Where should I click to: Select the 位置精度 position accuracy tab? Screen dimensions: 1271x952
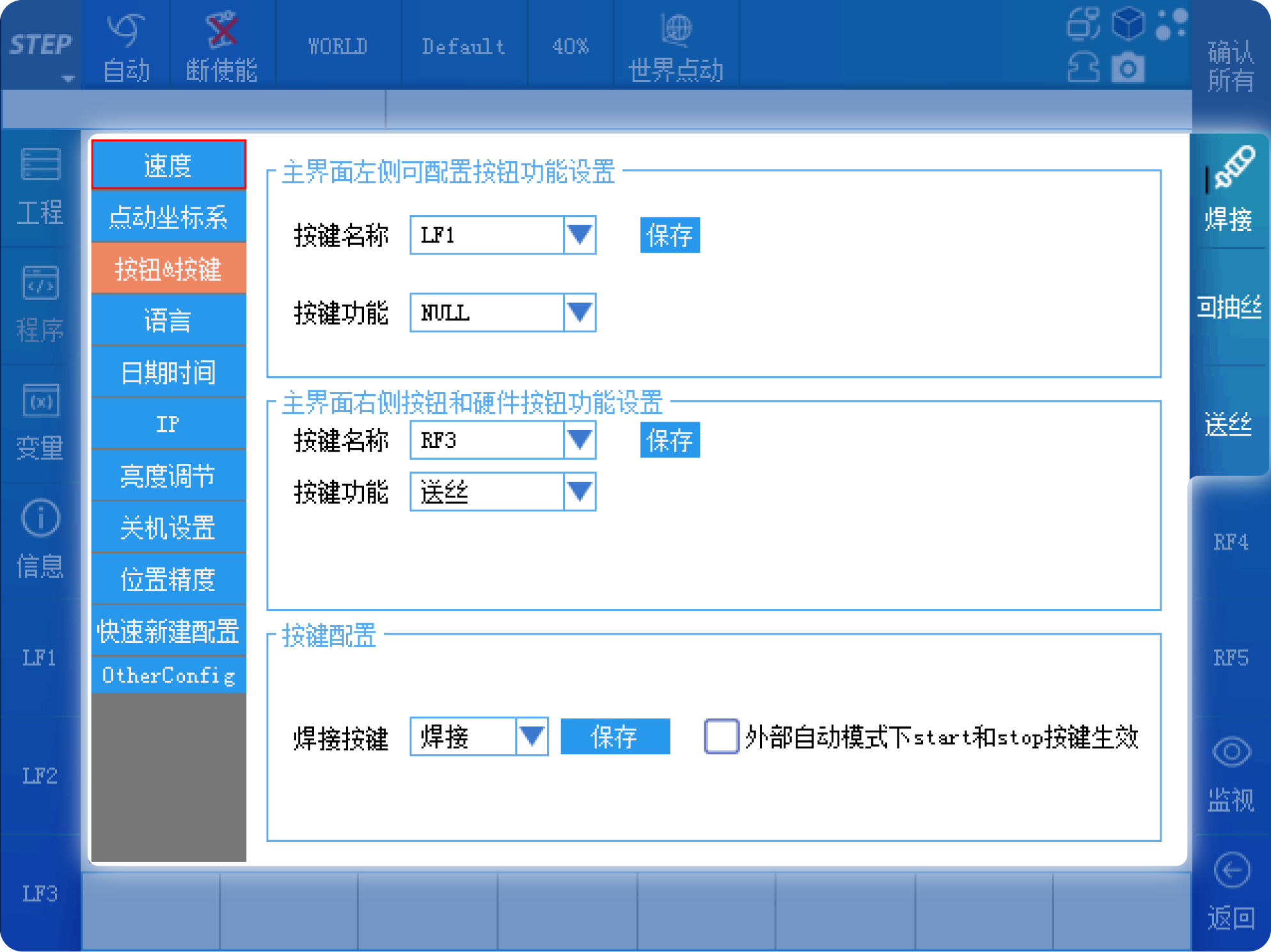point(169,580)
